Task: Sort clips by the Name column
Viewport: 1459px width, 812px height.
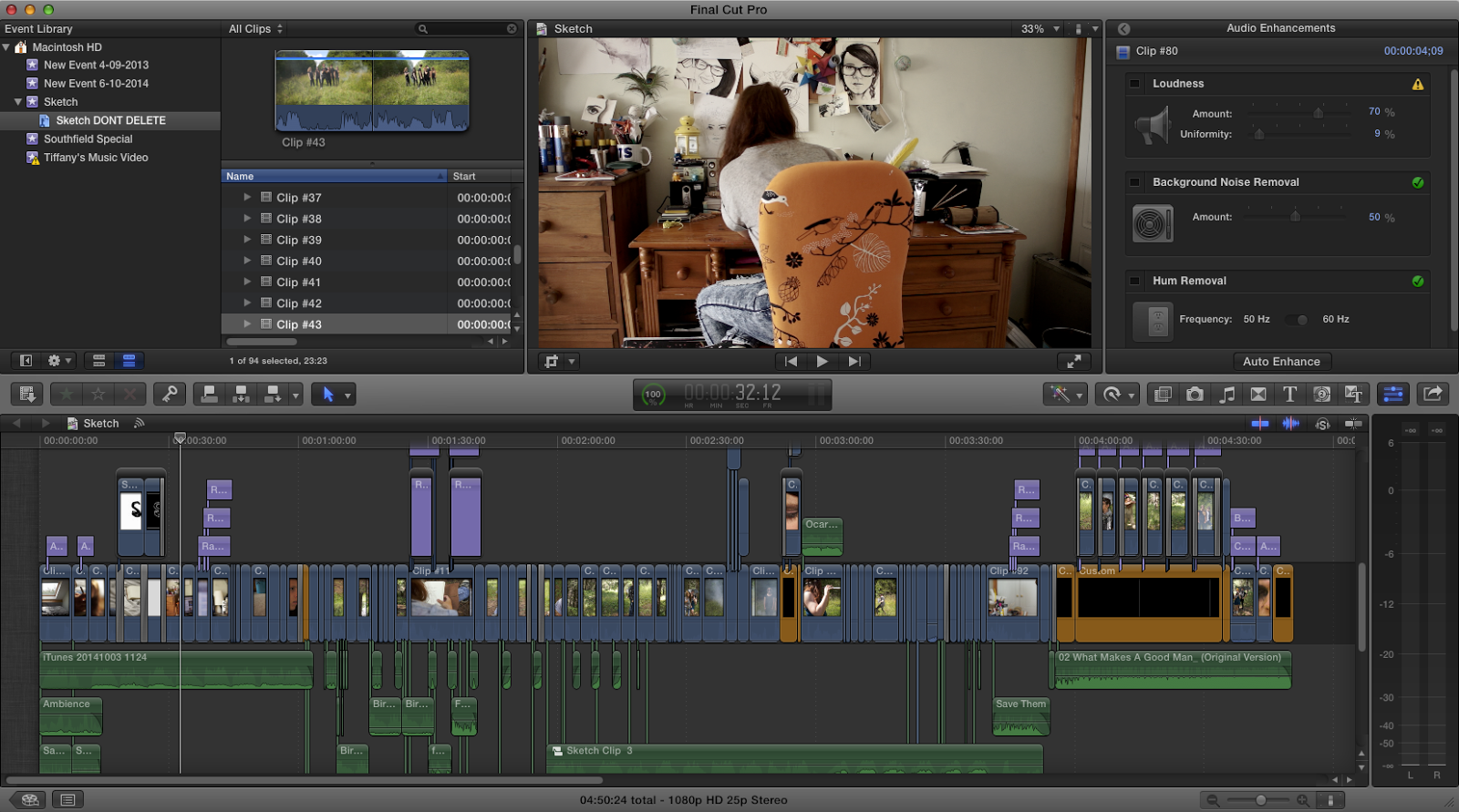Action: (x=334, y=176)
